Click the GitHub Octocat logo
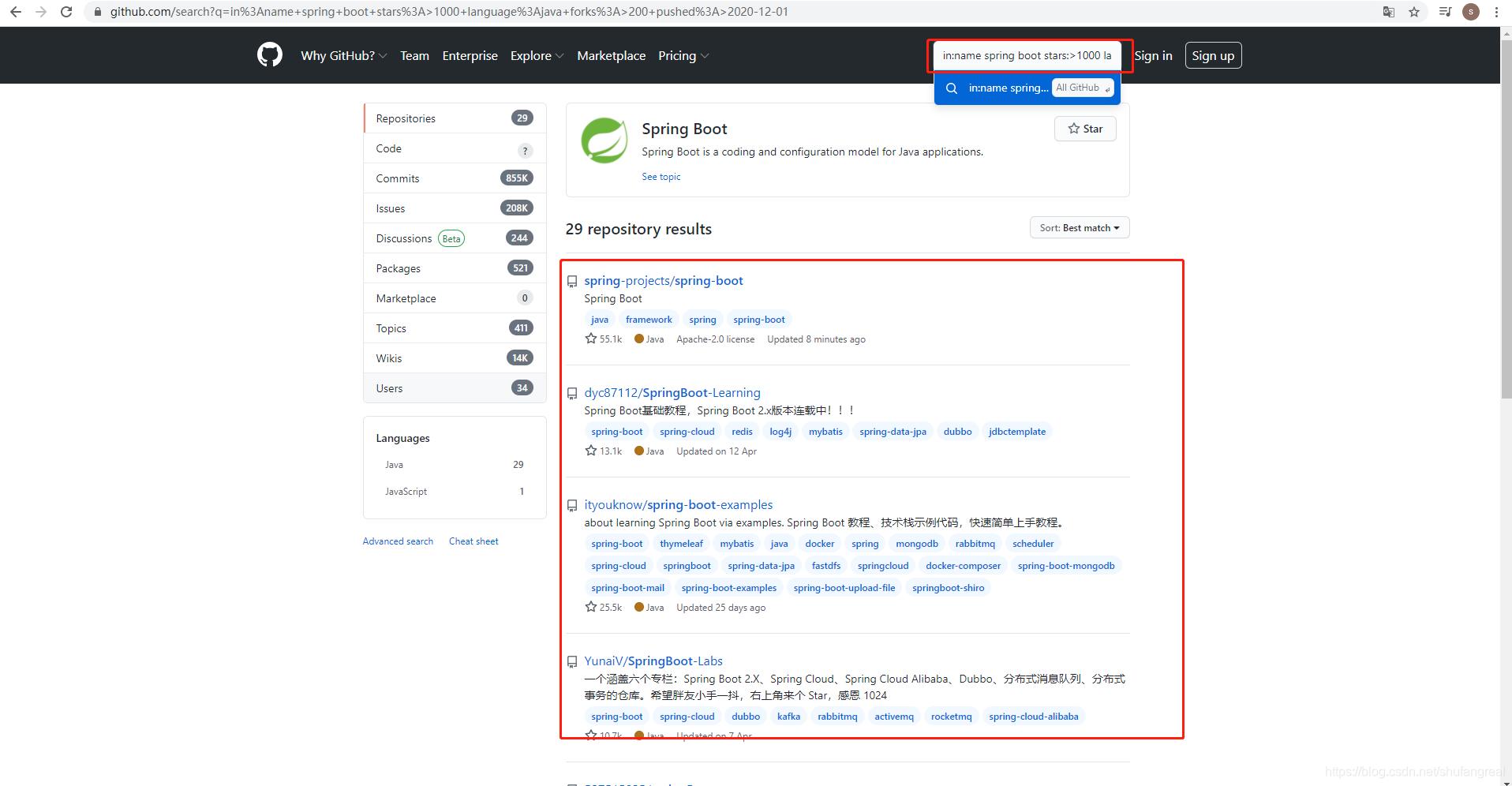The height and width of the screenshot is (786, 1512). click(270, 55)
